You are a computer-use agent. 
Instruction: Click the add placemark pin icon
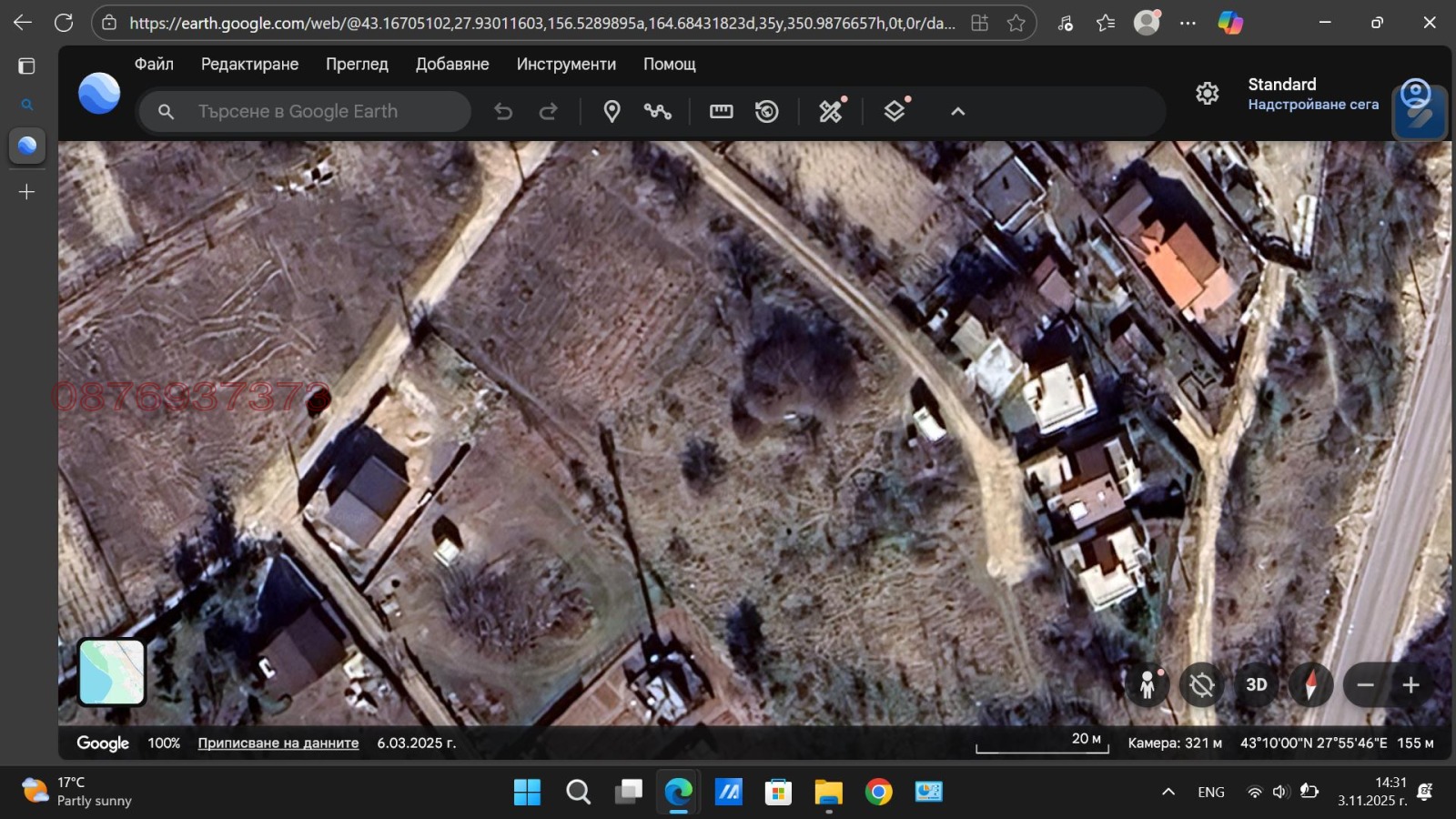click(612, 111)
